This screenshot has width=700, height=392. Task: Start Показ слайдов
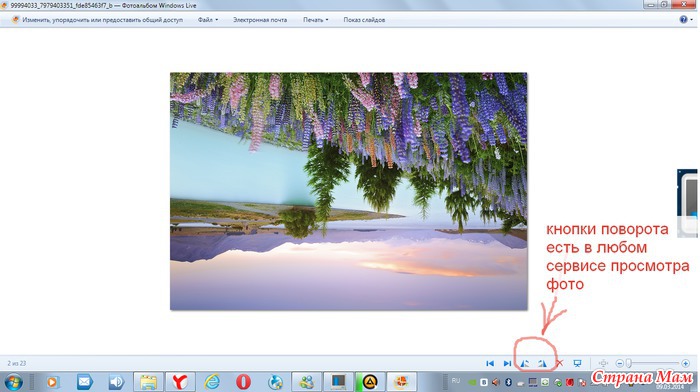point(364,20)
